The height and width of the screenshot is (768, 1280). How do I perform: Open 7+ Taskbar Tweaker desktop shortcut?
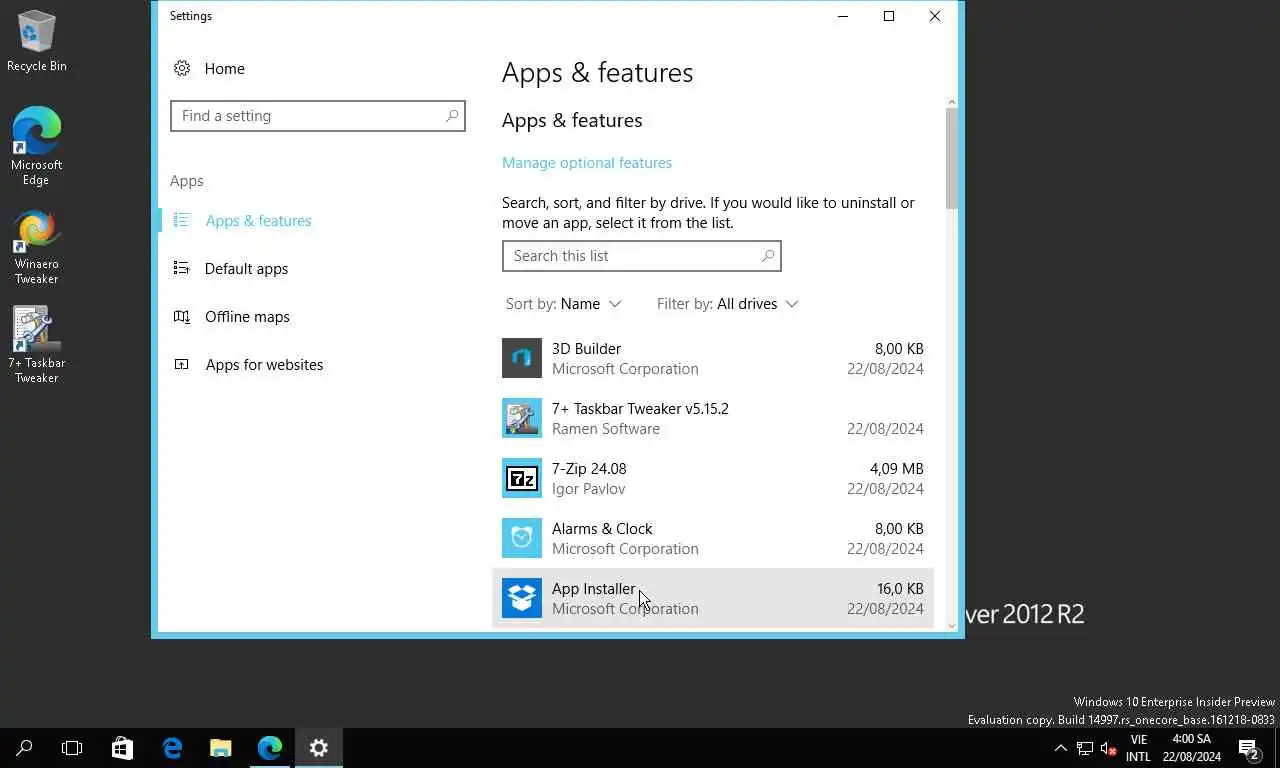point(37,344)
